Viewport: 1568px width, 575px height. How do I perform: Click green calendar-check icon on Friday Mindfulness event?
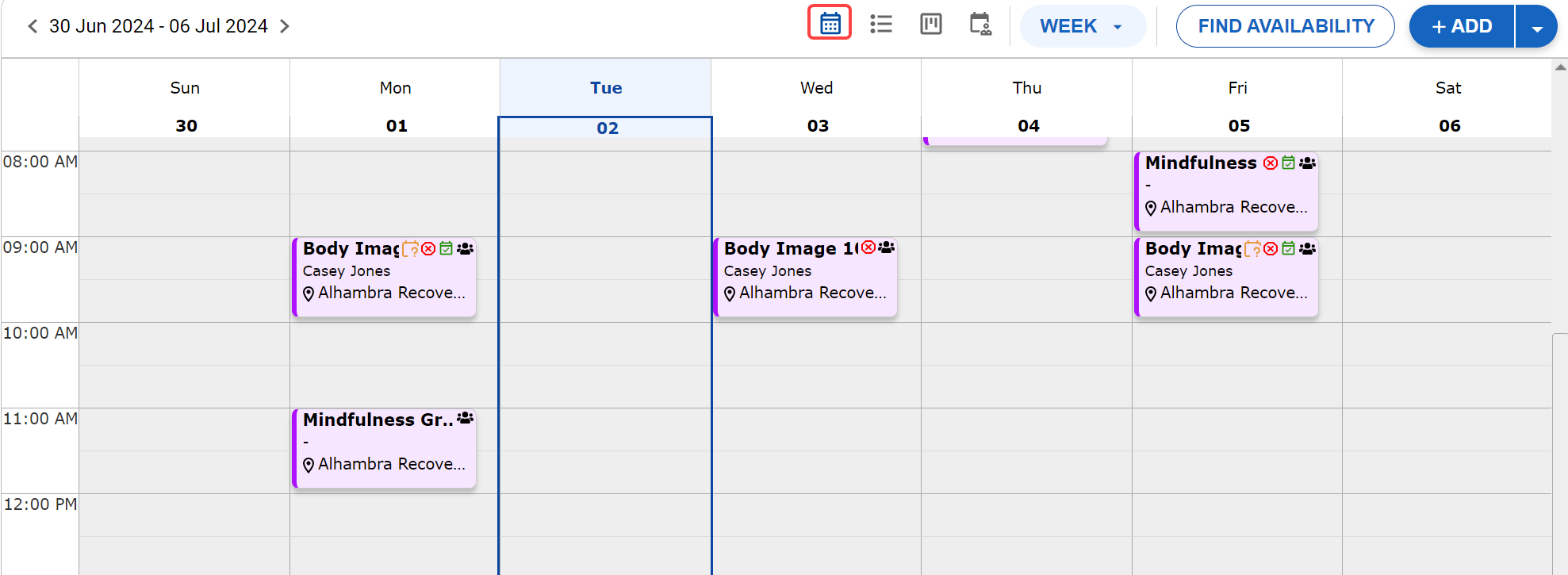click(x=1289, y=163)
